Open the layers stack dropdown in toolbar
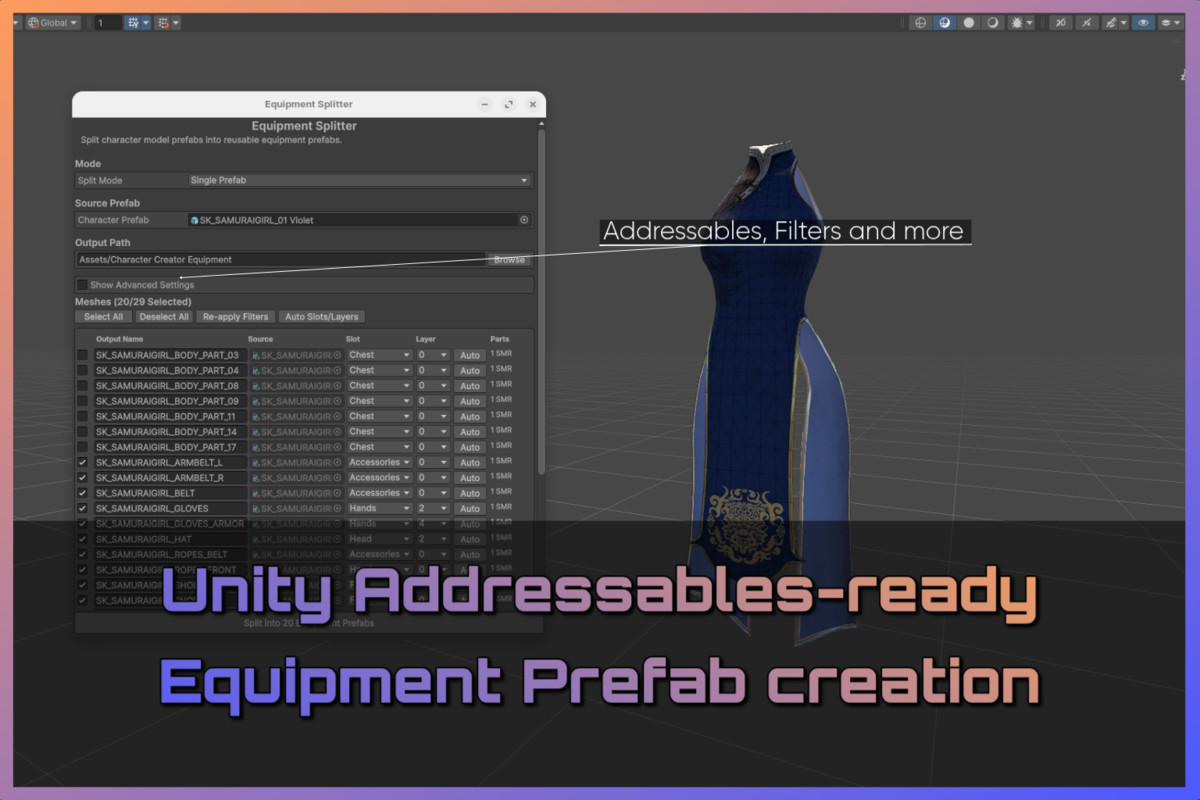This screenshot has width=1200, height=800. pyautogui.click(x=1170, y=22)
